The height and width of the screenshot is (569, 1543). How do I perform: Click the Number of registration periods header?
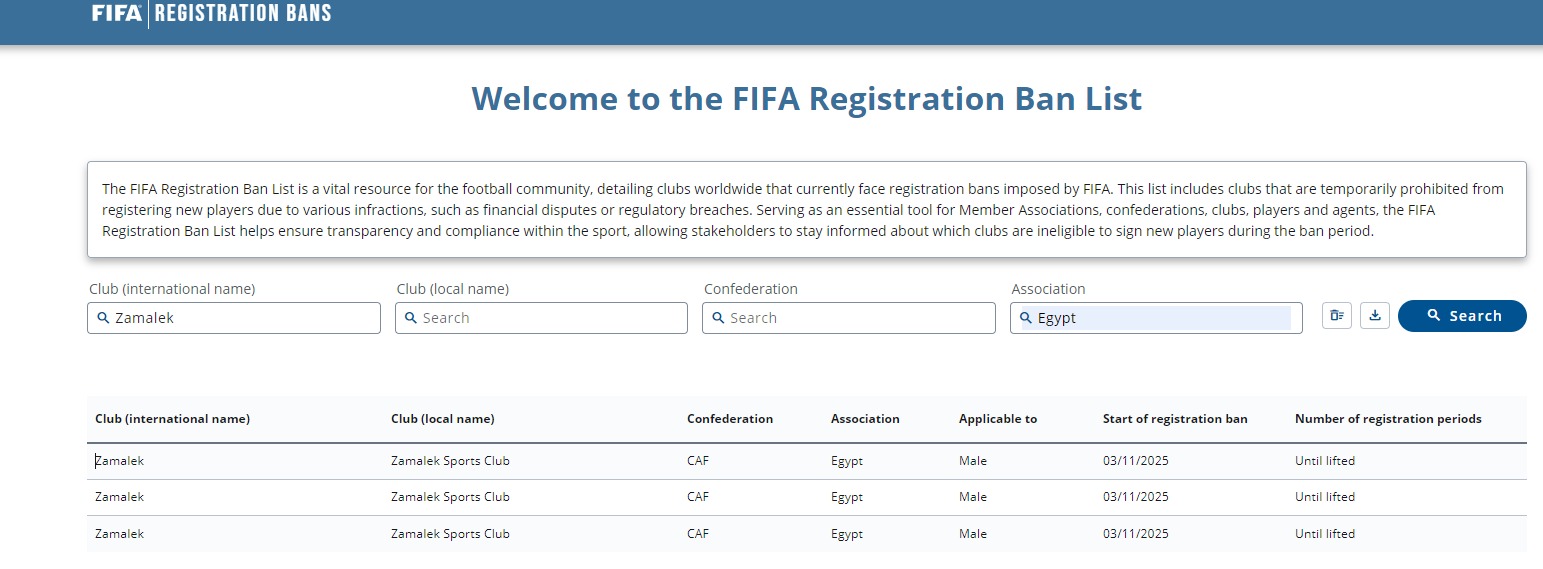pos(1387,419)
